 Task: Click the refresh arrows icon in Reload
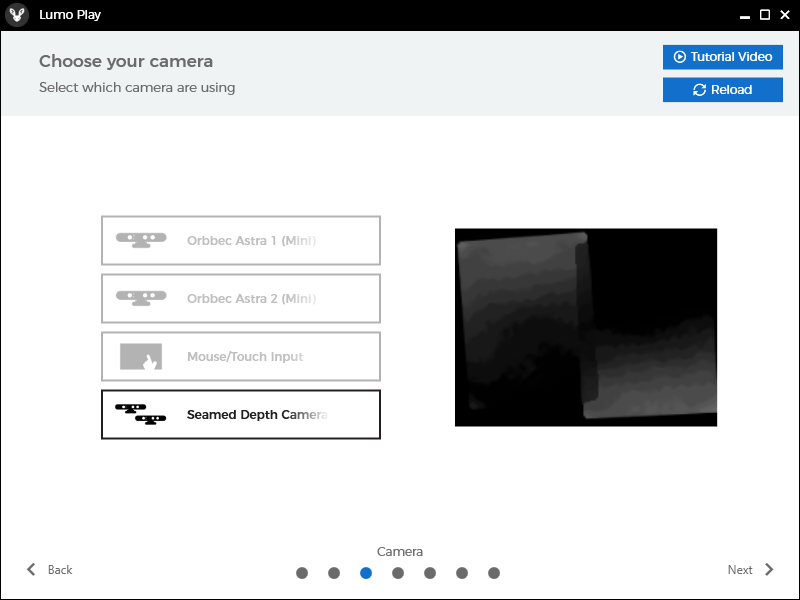[x=699, y=90]
